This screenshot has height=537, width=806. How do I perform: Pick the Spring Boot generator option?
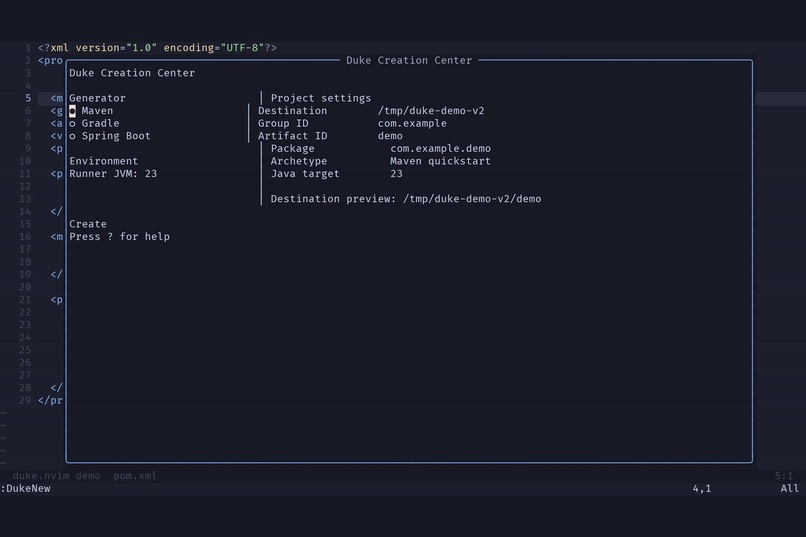(110, 136)
